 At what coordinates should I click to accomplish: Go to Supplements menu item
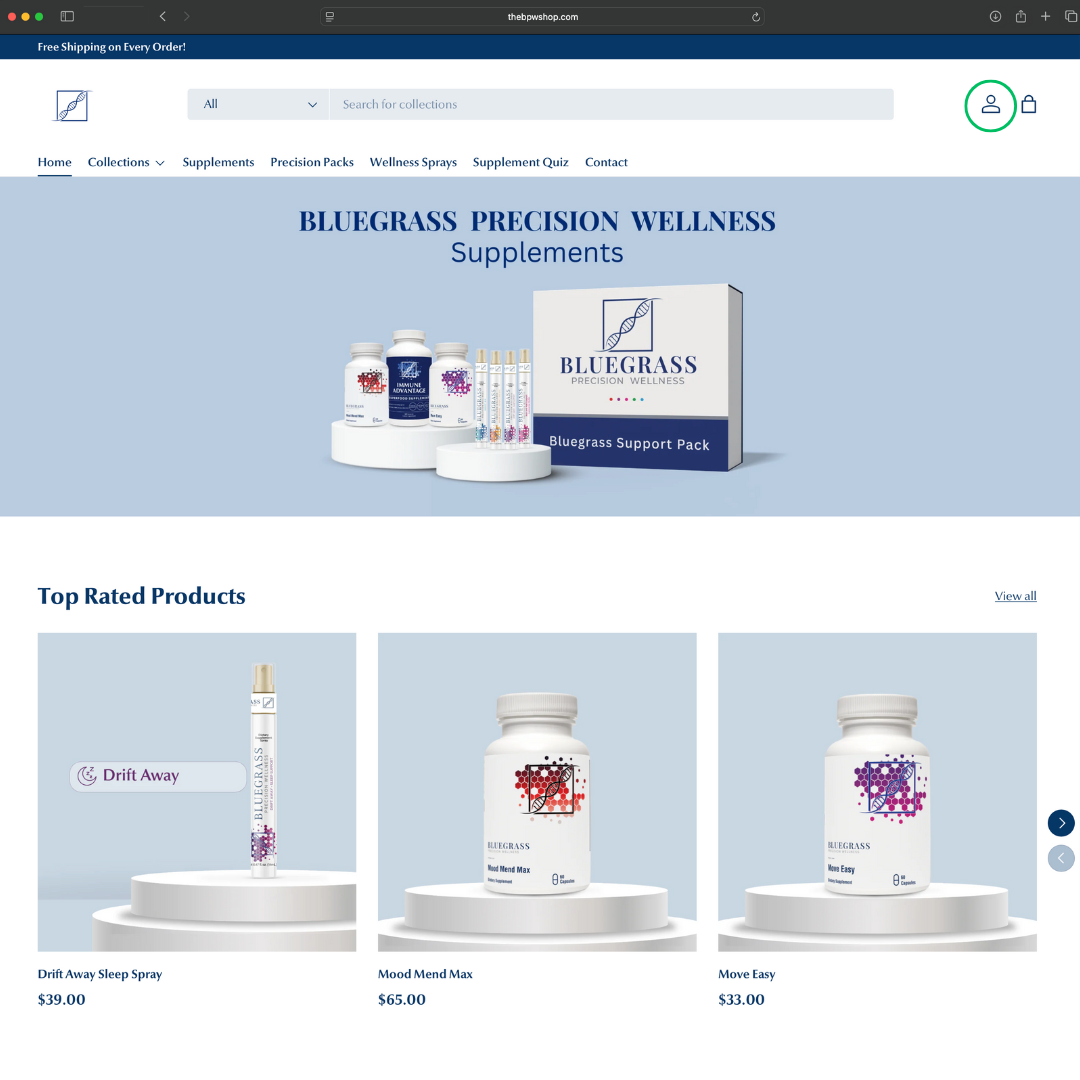(x=218, y=163)
